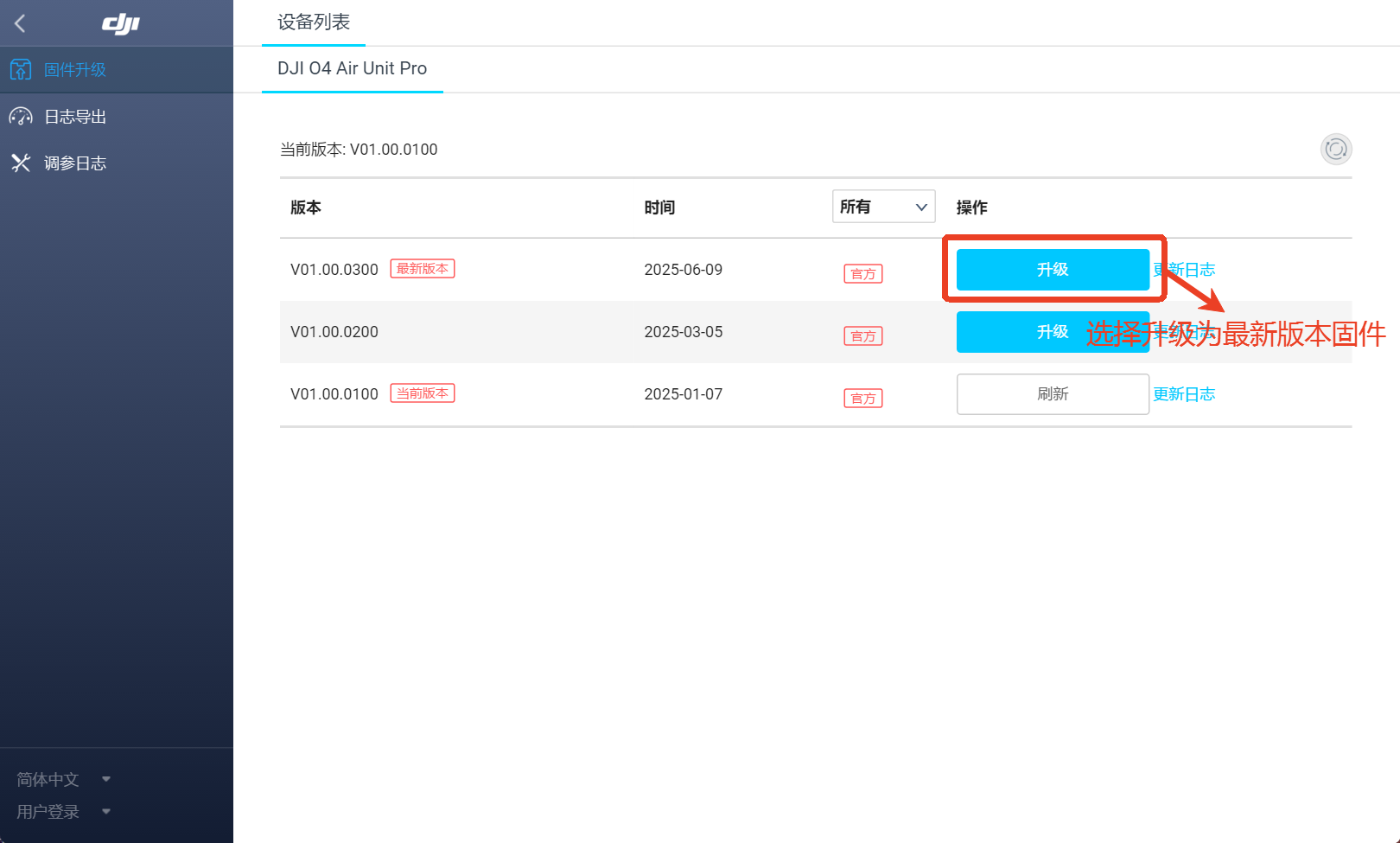Open 调参日志 in the sidebar
The width and height of the screenshot is (1400, 843).
tap(75, 163)
